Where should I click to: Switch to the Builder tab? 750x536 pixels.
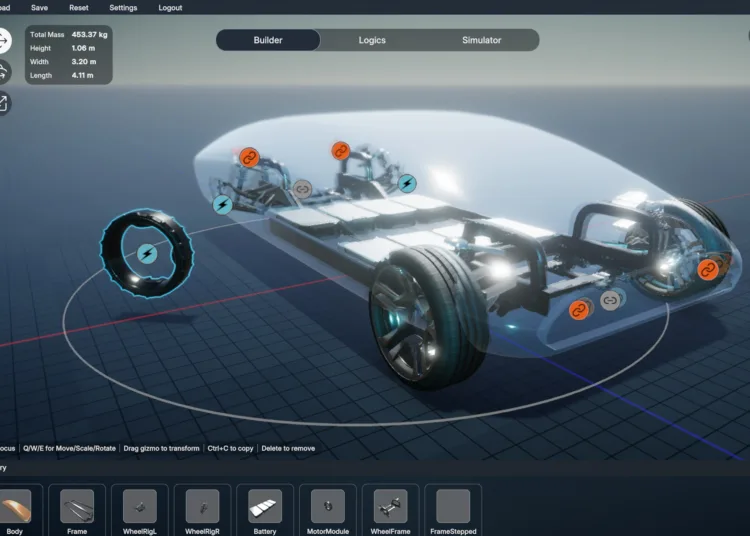[x=268, y=40]
